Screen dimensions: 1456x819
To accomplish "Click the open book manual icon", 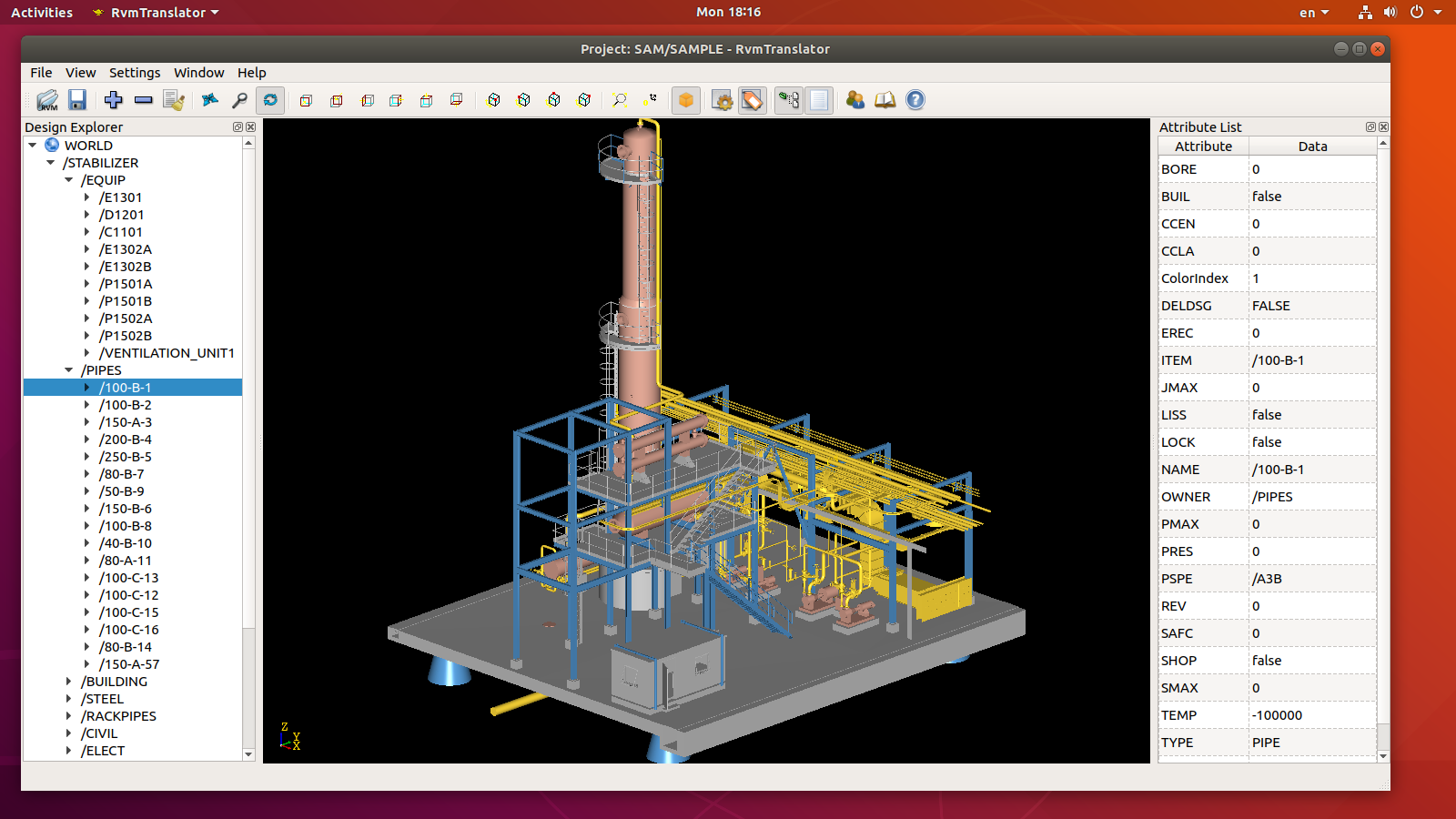I will pos(885,100).
